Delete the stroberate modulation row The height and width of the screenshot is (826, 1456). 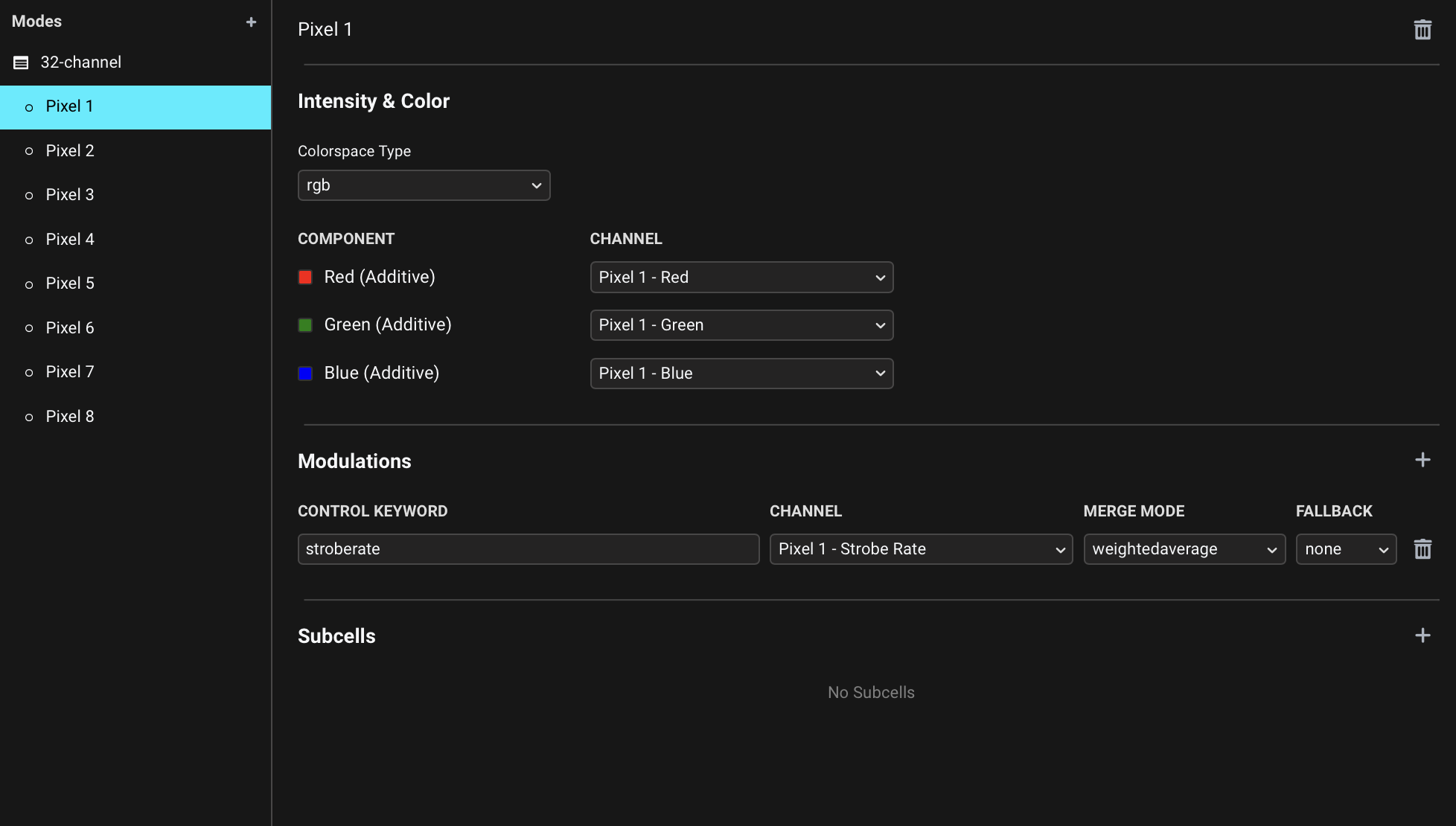point(1423,549)
